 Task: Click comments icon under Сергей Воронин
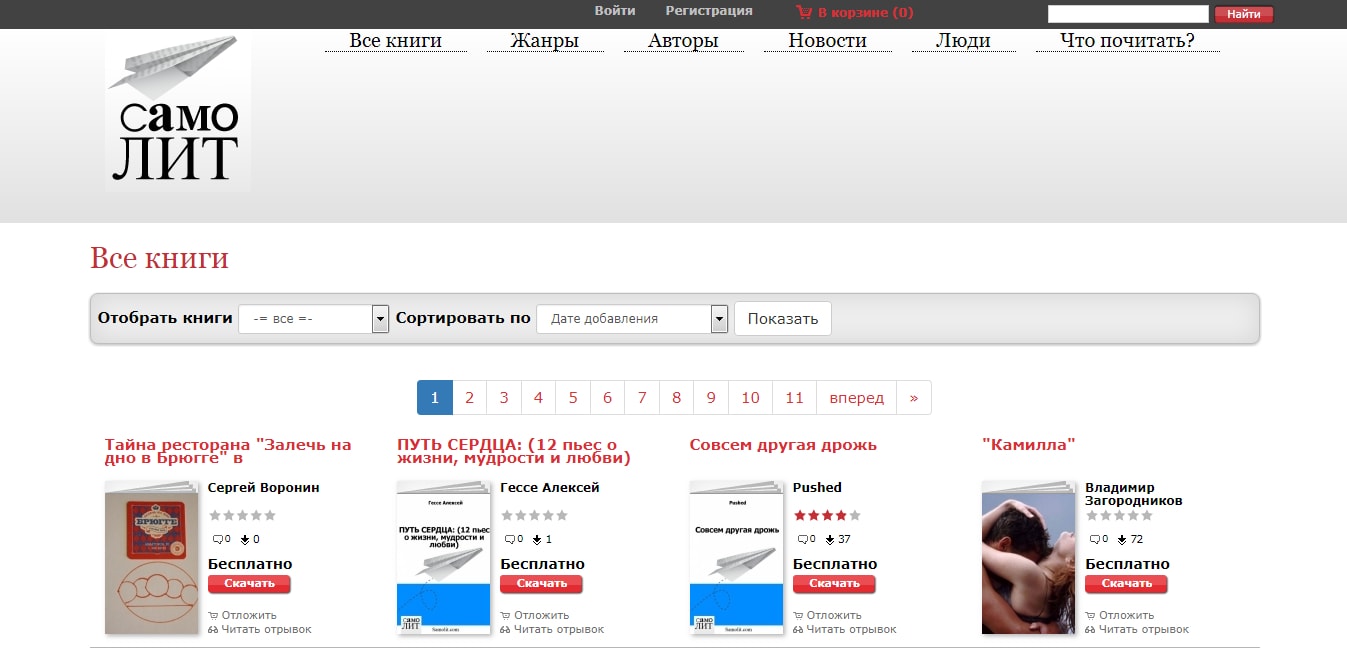coord(217,539)
